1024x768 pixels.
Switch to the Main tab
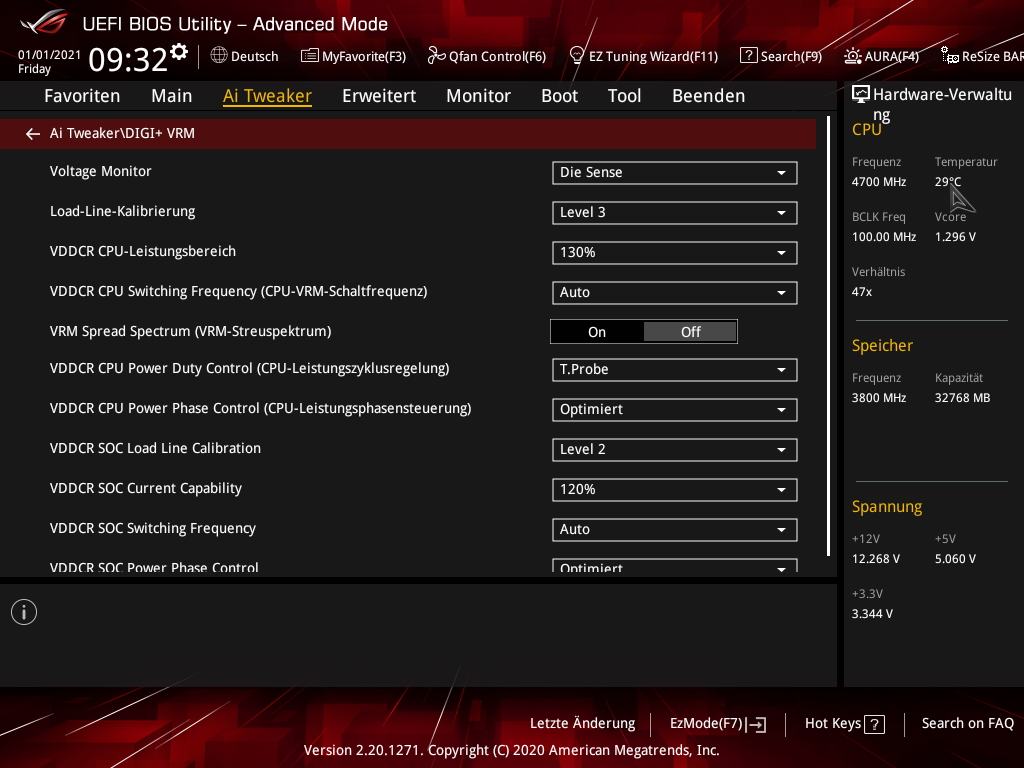(x=172, y=96)
